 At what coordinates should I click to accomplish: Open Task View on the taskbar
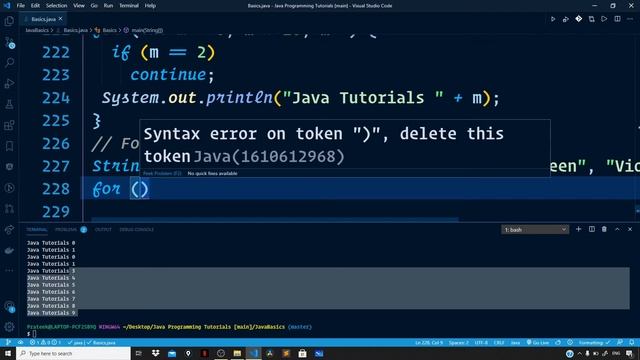click(139, 353)
